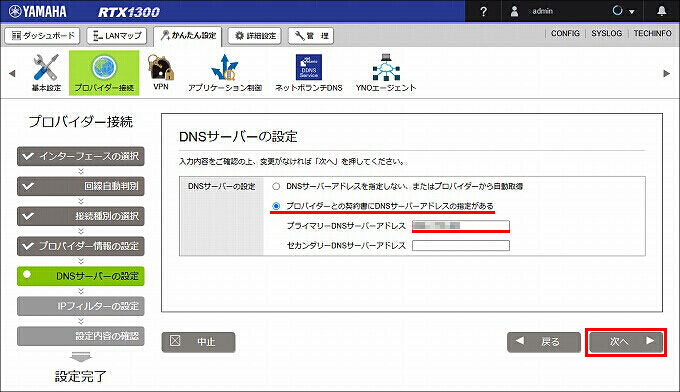Click 設定内容の確認 step

(81, 336)
